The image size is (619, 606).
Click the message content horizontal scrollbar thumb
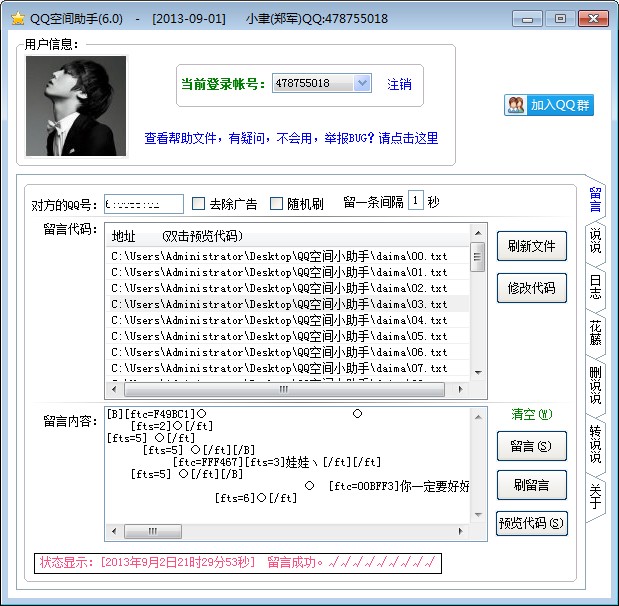coord(153,531)
